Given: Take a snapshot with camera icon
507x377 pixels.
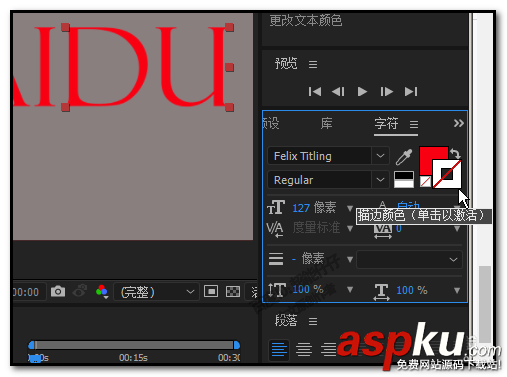Looking at the screenshot, I should 58,291.
